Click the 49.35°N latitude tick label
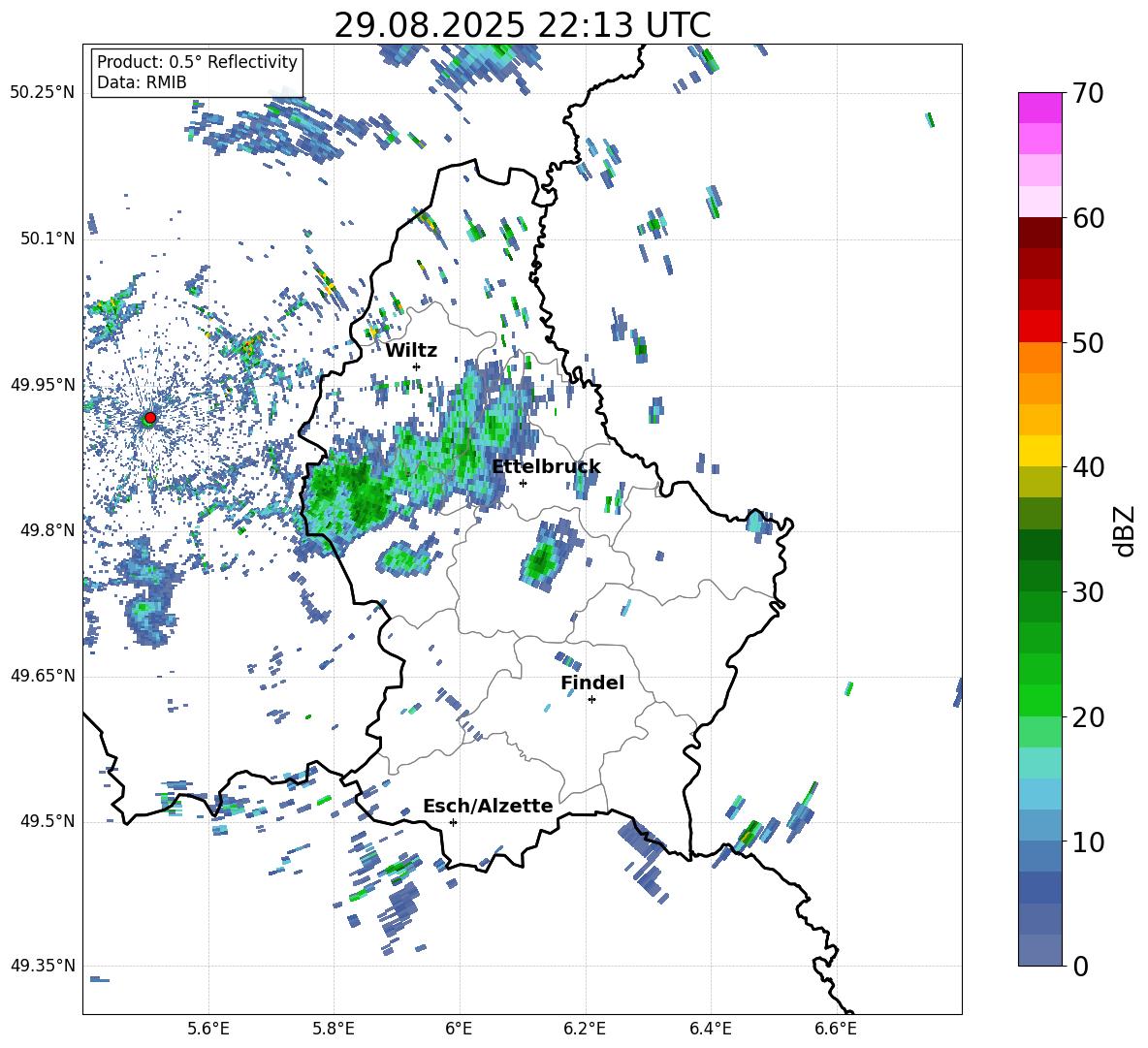 click(x=43, y=966)
